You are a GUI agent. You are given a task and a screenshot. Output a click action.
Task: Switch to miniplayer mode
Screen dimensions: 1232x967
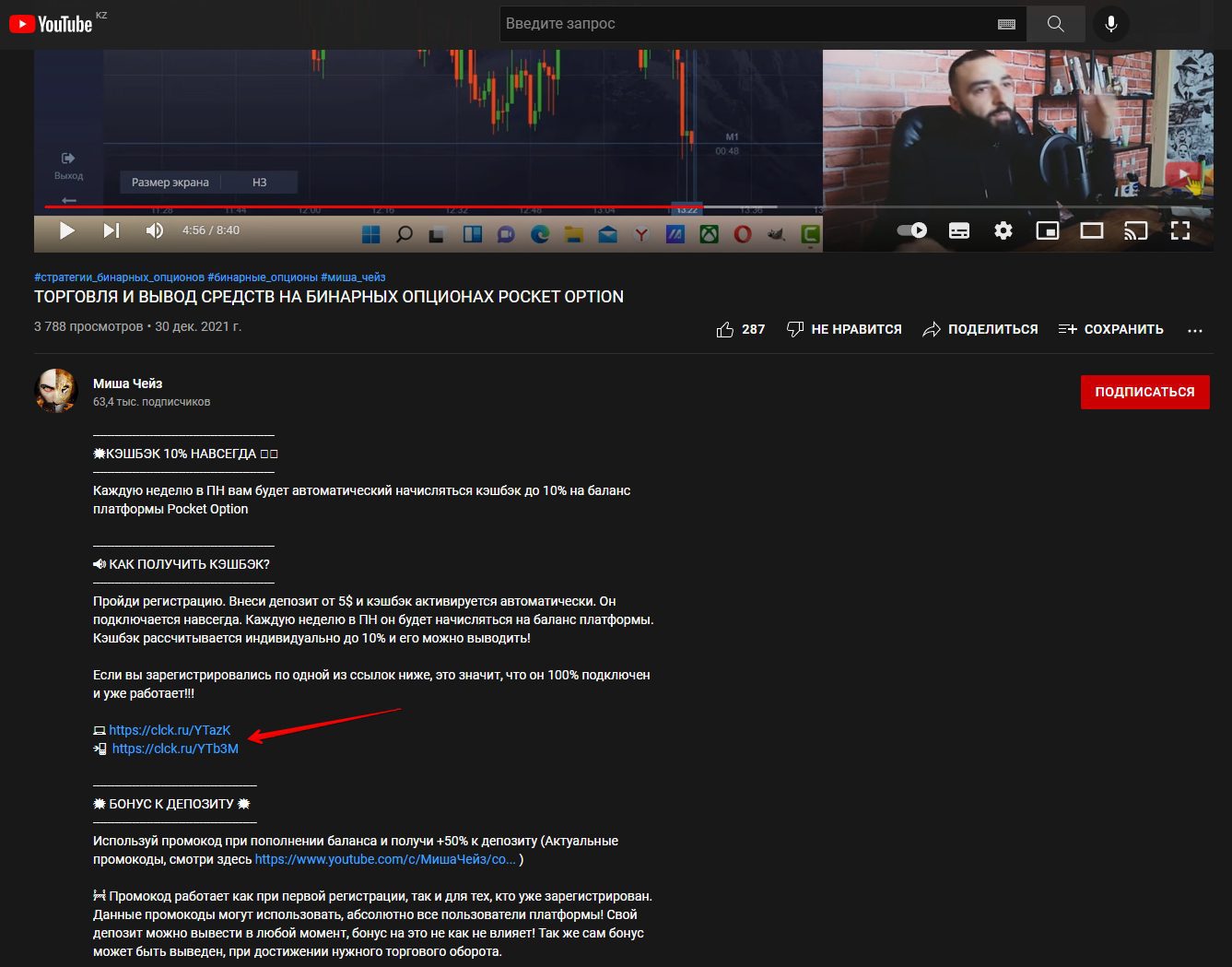point(1048,230)
